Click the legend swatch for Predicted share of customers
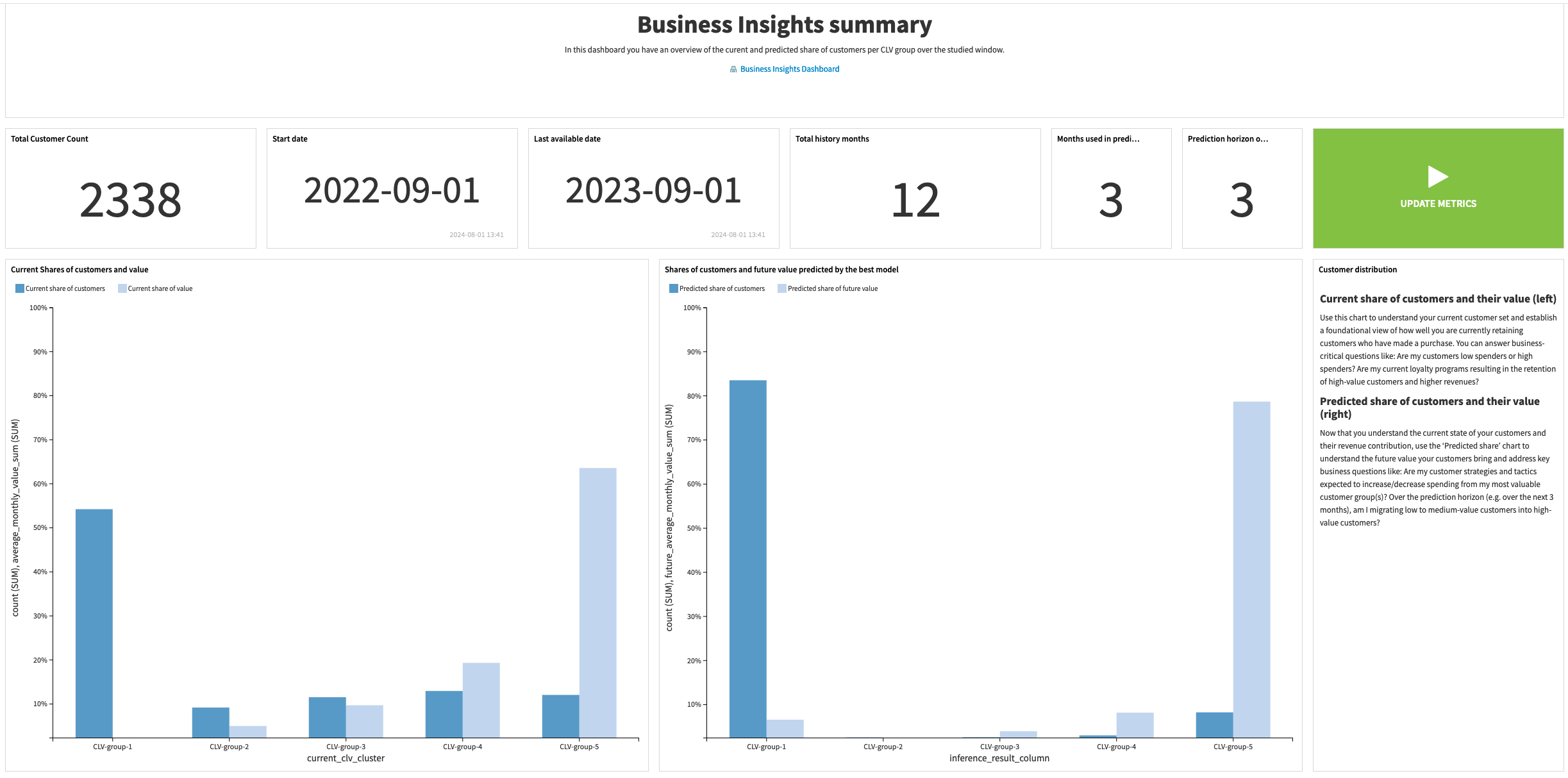 tap(672, 288)
